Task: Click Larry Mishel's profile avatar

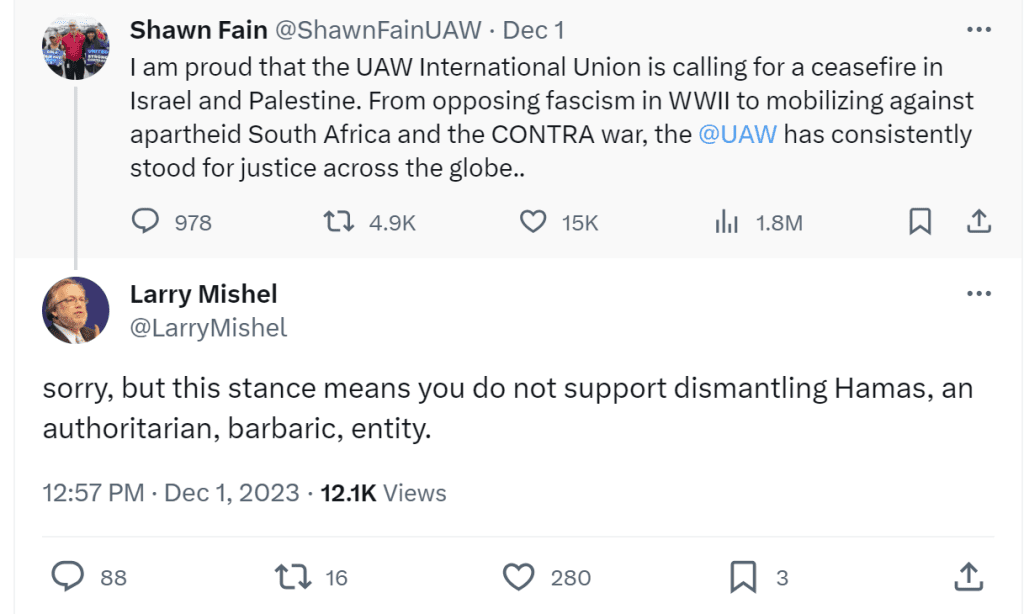Action: pos(75,309)
